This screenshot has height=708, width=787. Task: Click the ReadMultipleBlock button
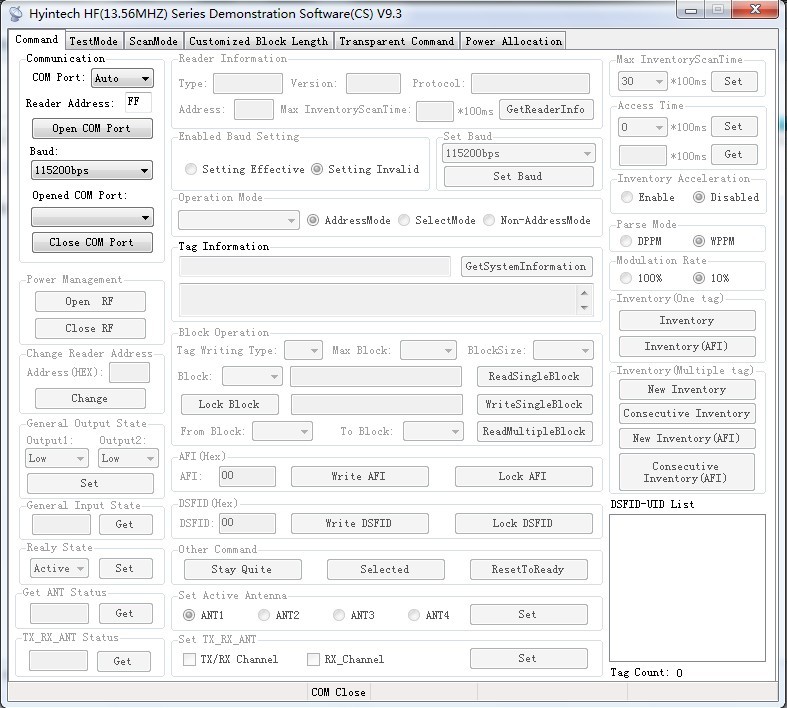[535, 432]
